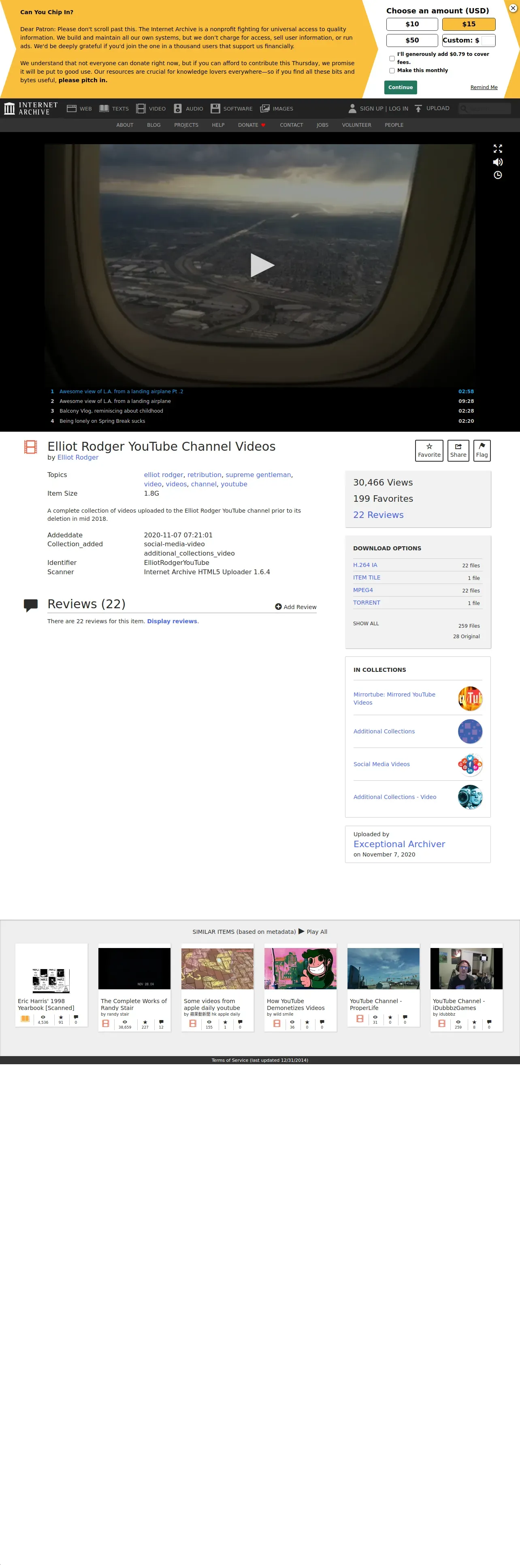
Task: Focus the Custom donation amount field
Action: tap(488, 41)
